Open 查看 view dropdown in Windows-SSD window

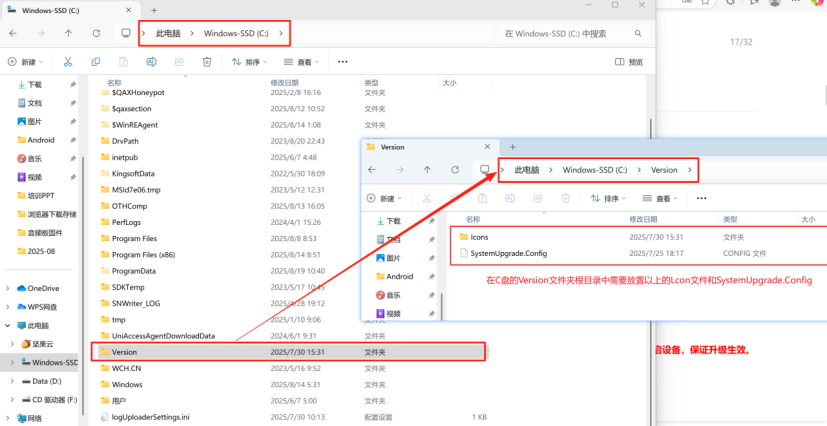(x=303, y=62)
